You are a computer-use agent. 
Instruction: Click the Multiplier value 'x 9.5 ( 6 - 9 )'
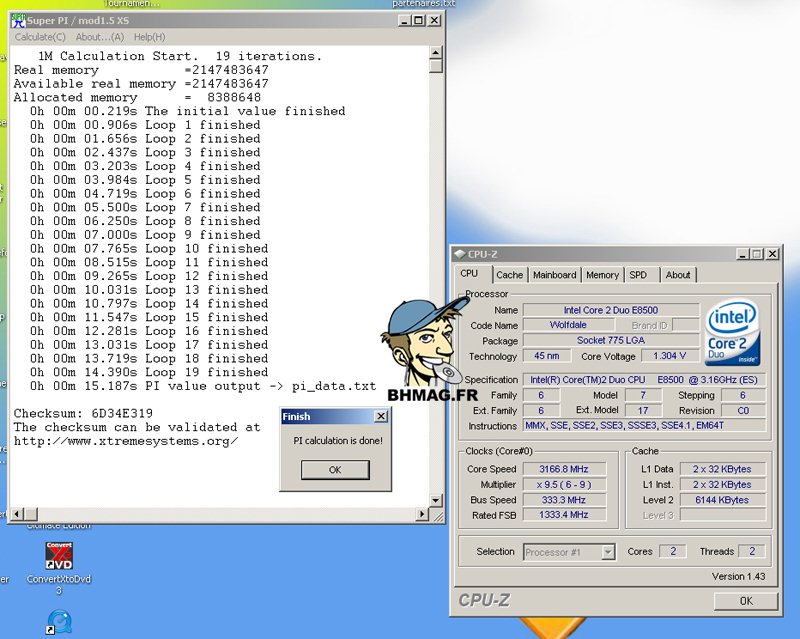tap(564, 484)
